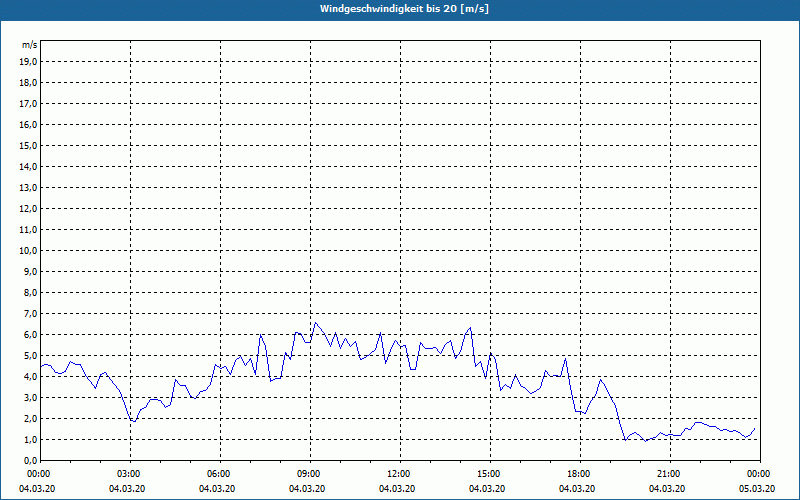Select the 1,0 y-axis value
Viewport: 800px width, 500px height.
pos(30,439)
